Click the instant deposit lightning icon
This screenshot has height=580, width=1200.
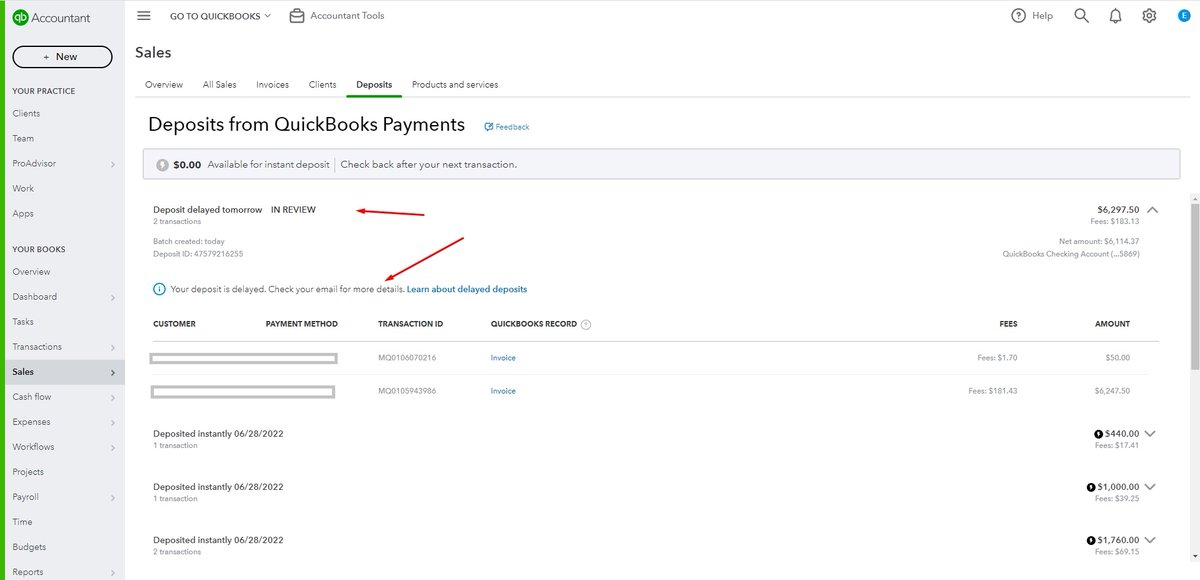tap(162, 165)
